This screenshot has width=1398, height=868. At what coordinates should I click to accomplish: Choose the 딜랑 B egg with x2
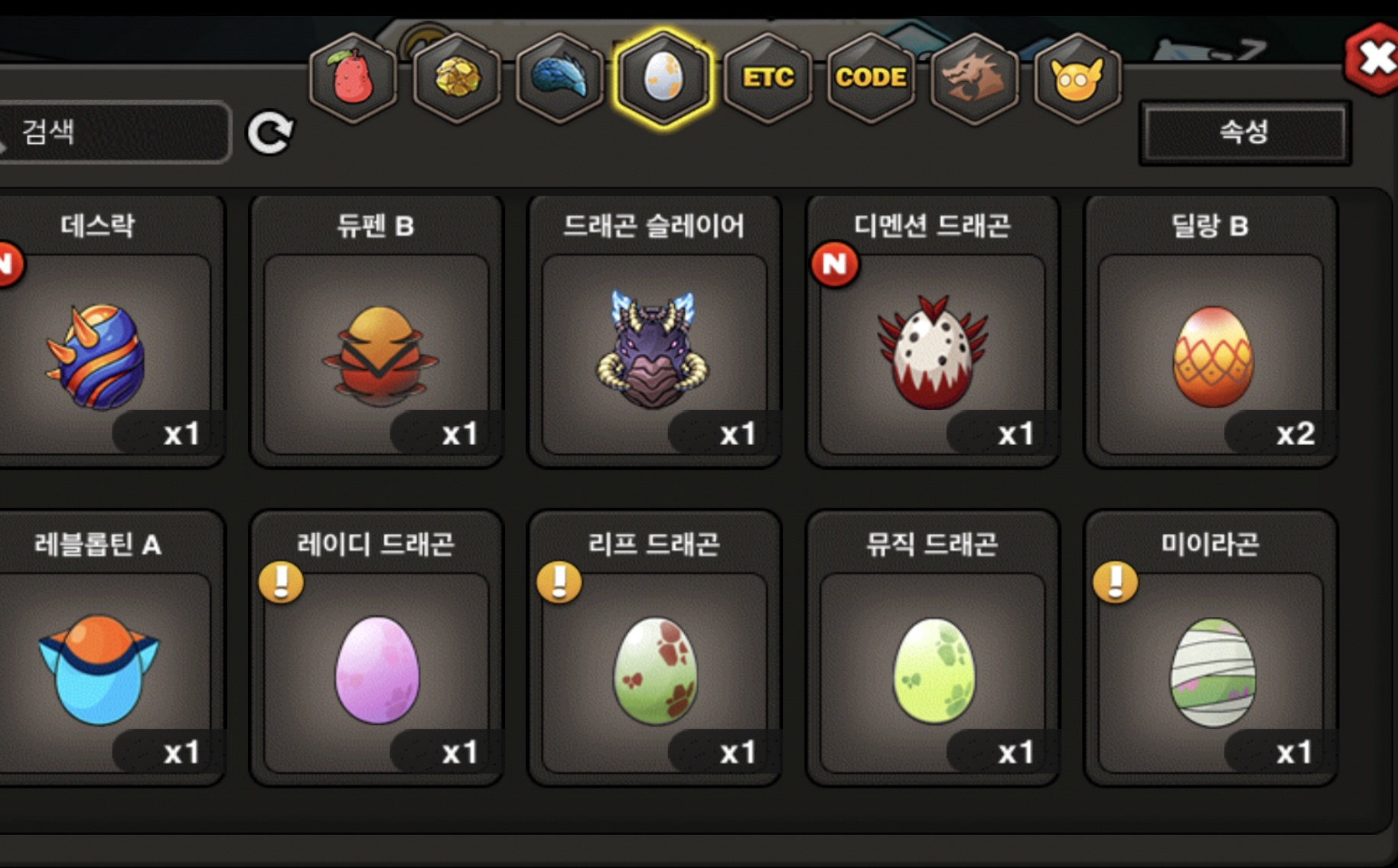pyautogui.click(x=1211, y=330)
